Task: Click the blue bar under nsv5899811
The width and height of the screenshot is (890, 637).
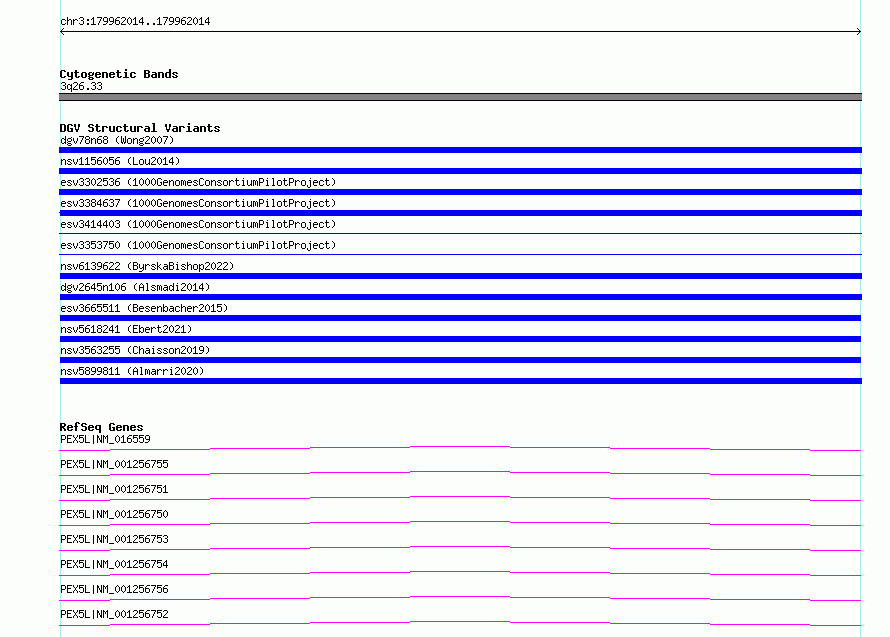Action: [460, 381]
